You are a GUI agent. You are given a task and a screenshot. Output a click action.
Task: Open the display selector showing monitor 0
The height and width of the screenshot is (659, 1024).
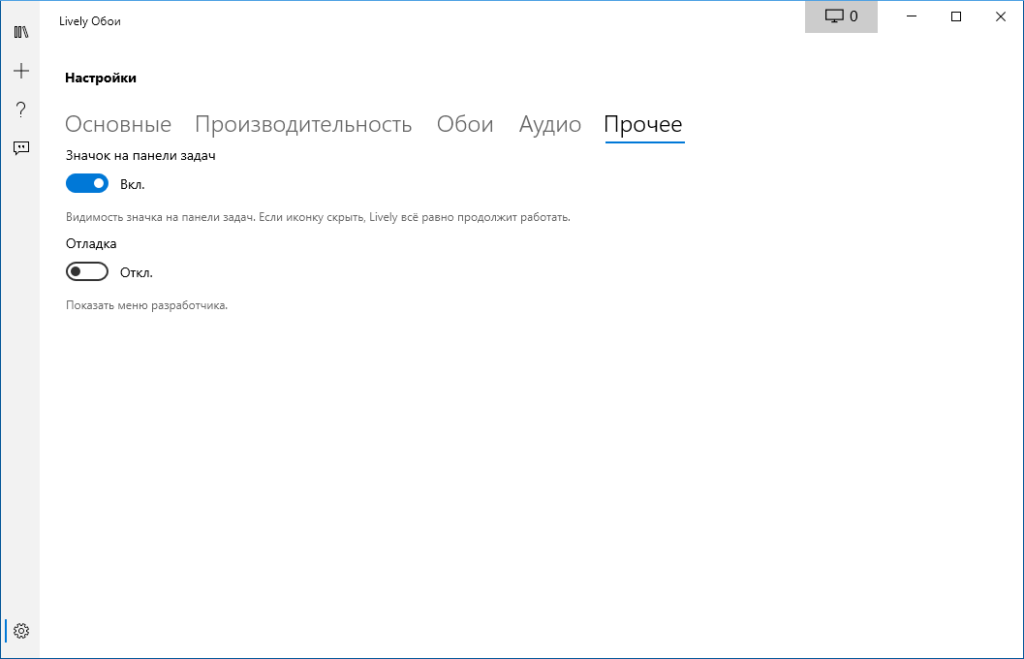tap(840, 16)
